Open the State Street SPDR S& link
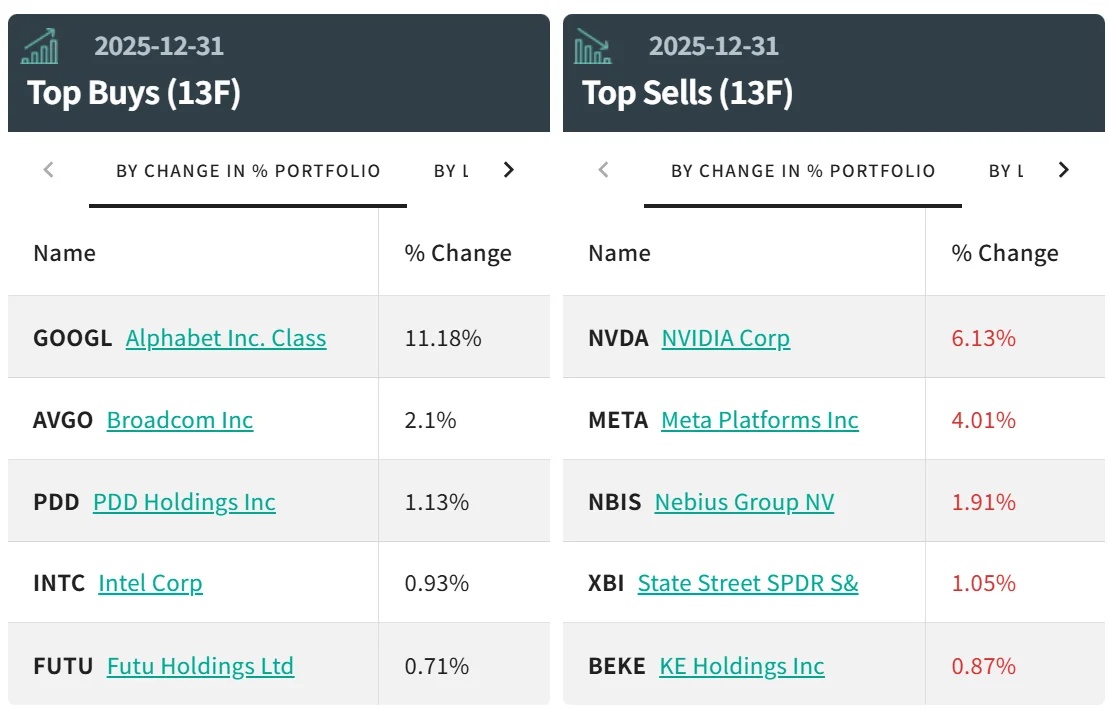The height and width of the screenshot is (711, 1108). [748, 583]
